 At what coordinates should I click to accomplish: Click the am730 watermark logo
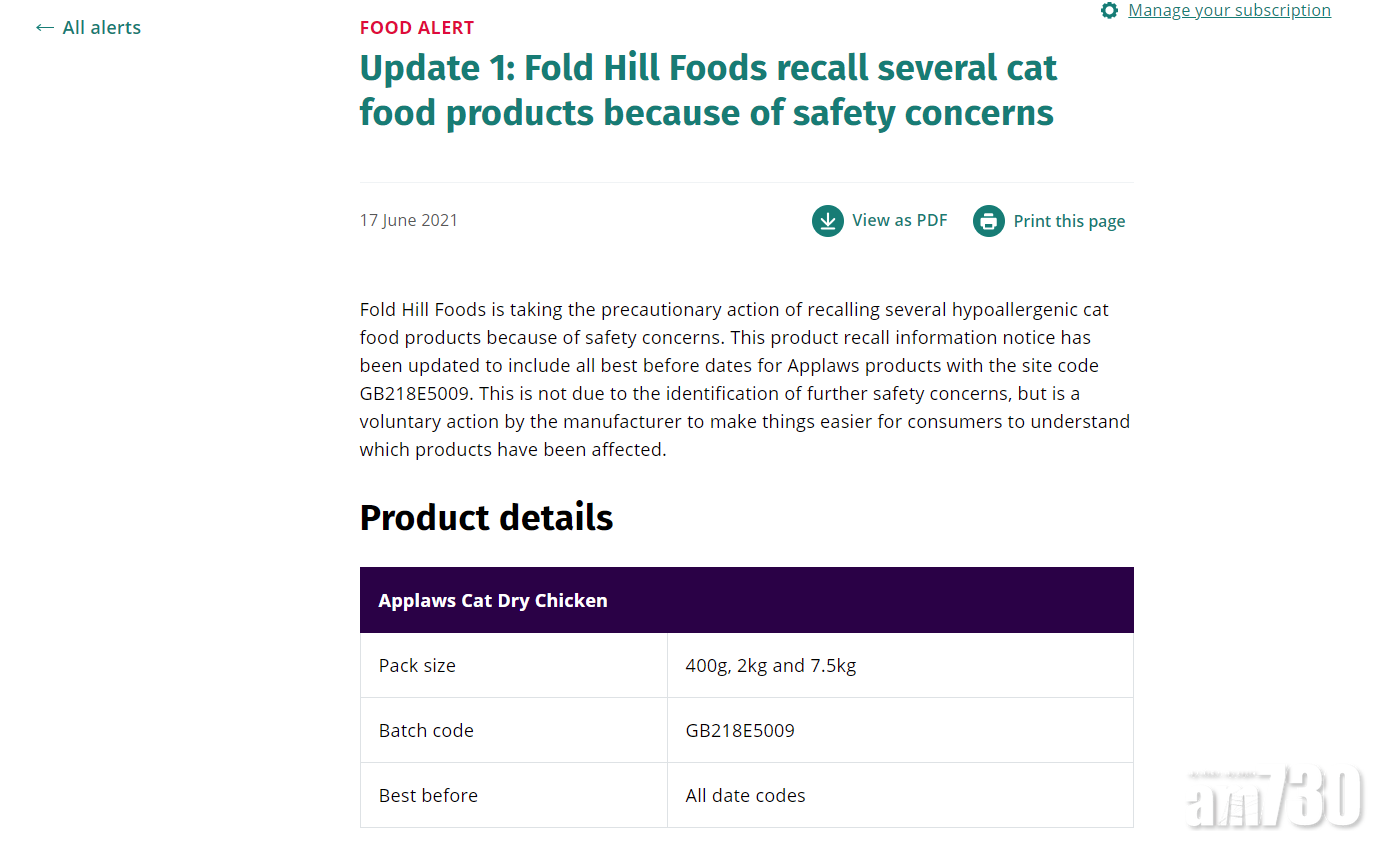click(x=1275, y=797)
